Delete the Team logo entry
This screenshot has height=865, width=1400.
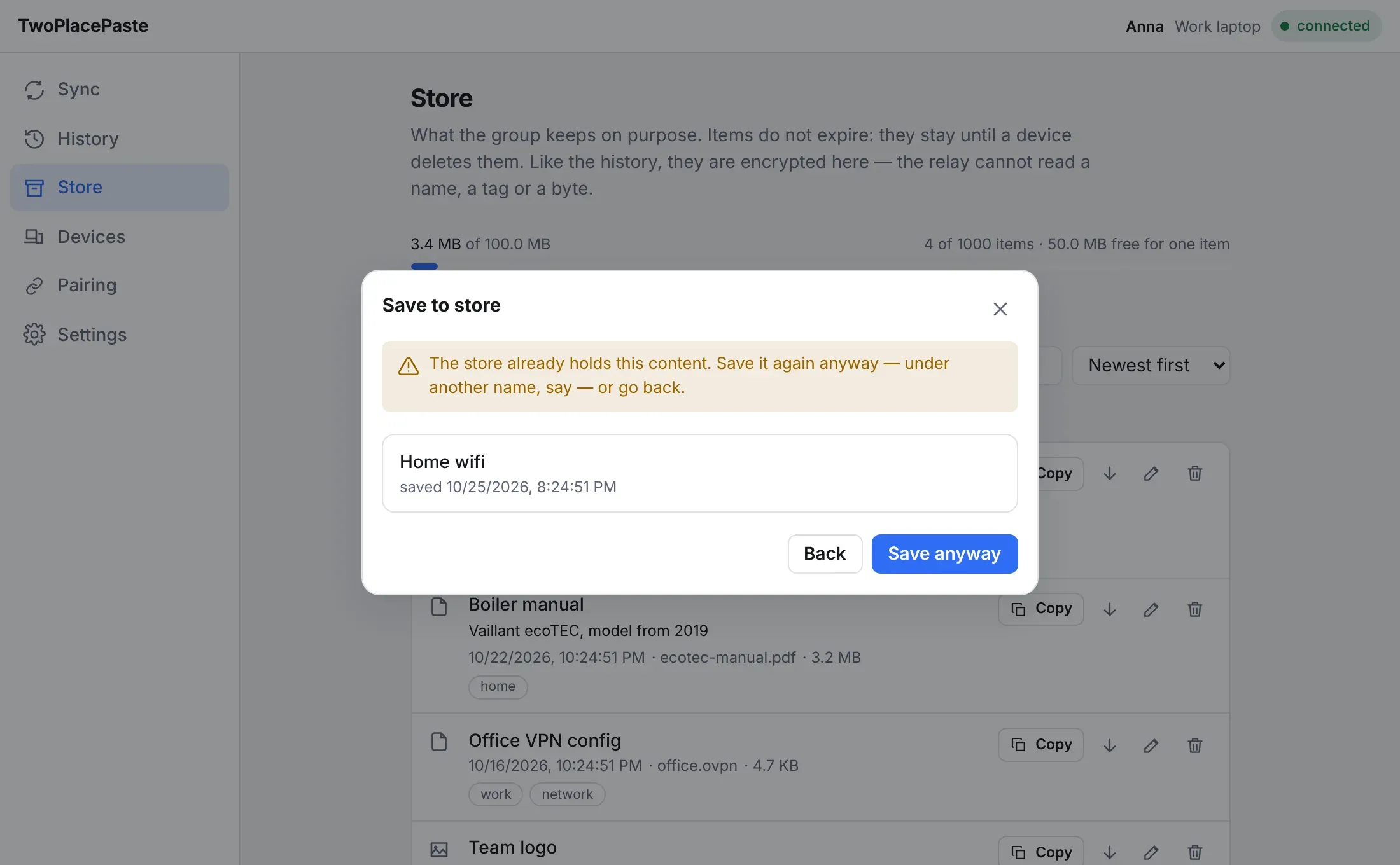point(1194,852)
